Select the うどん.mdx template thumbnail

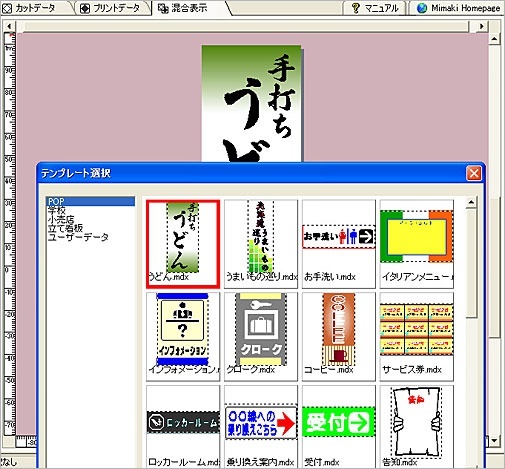(183, 244)
